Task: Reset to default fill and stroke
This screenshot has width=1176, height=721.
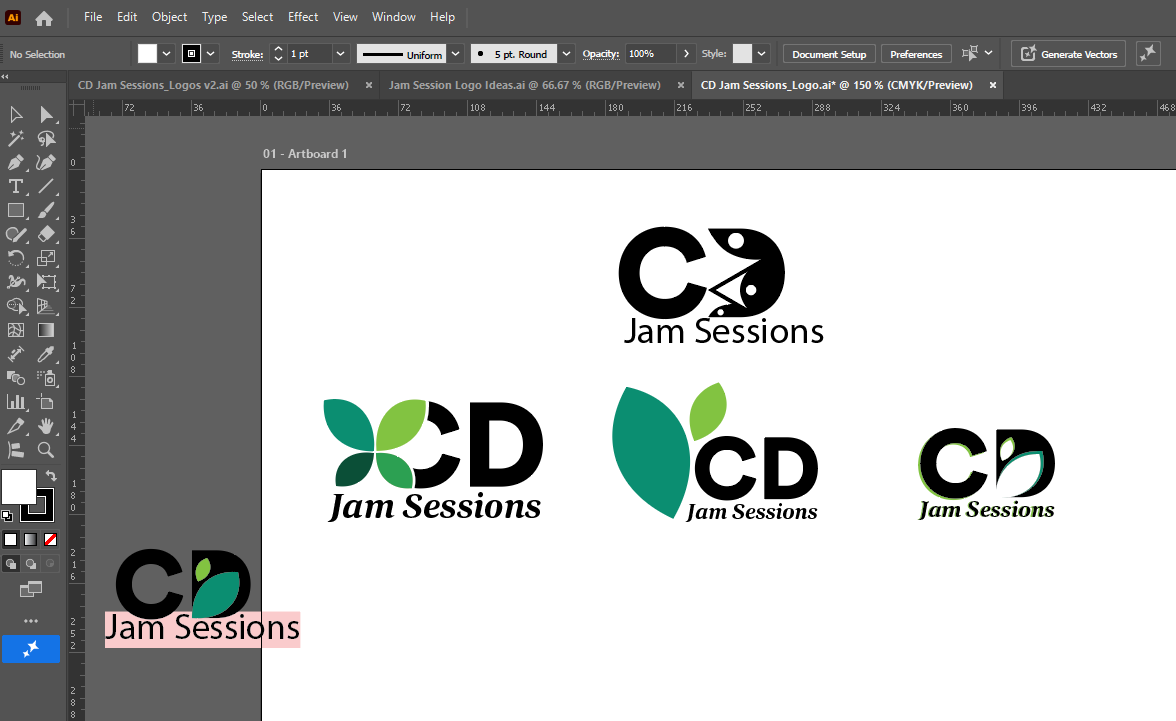Action: pyautogui.click(x=7, y=515)
